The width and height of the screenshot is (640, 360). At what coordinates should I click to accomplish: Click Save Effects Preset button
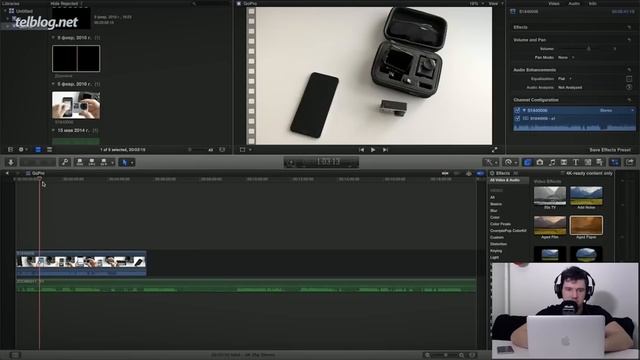click(610, 150)
